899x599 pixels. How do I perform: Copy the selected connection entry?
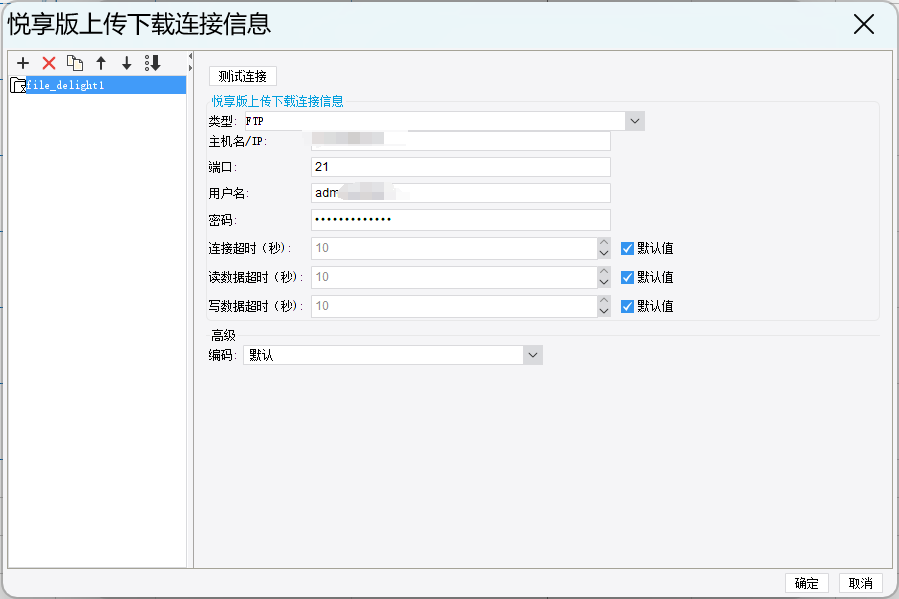[x=75, y=62]
